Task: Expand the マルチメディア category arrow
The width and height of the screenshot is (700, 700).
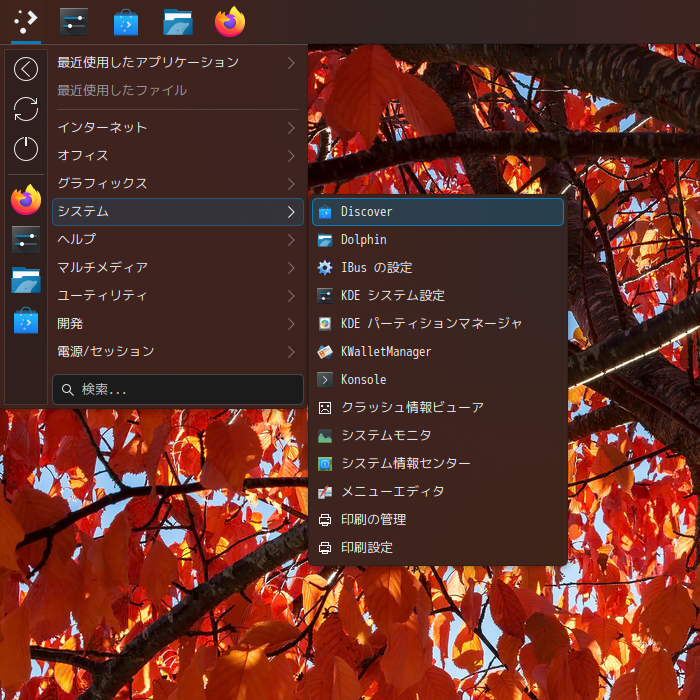Action: pos(291,268)
